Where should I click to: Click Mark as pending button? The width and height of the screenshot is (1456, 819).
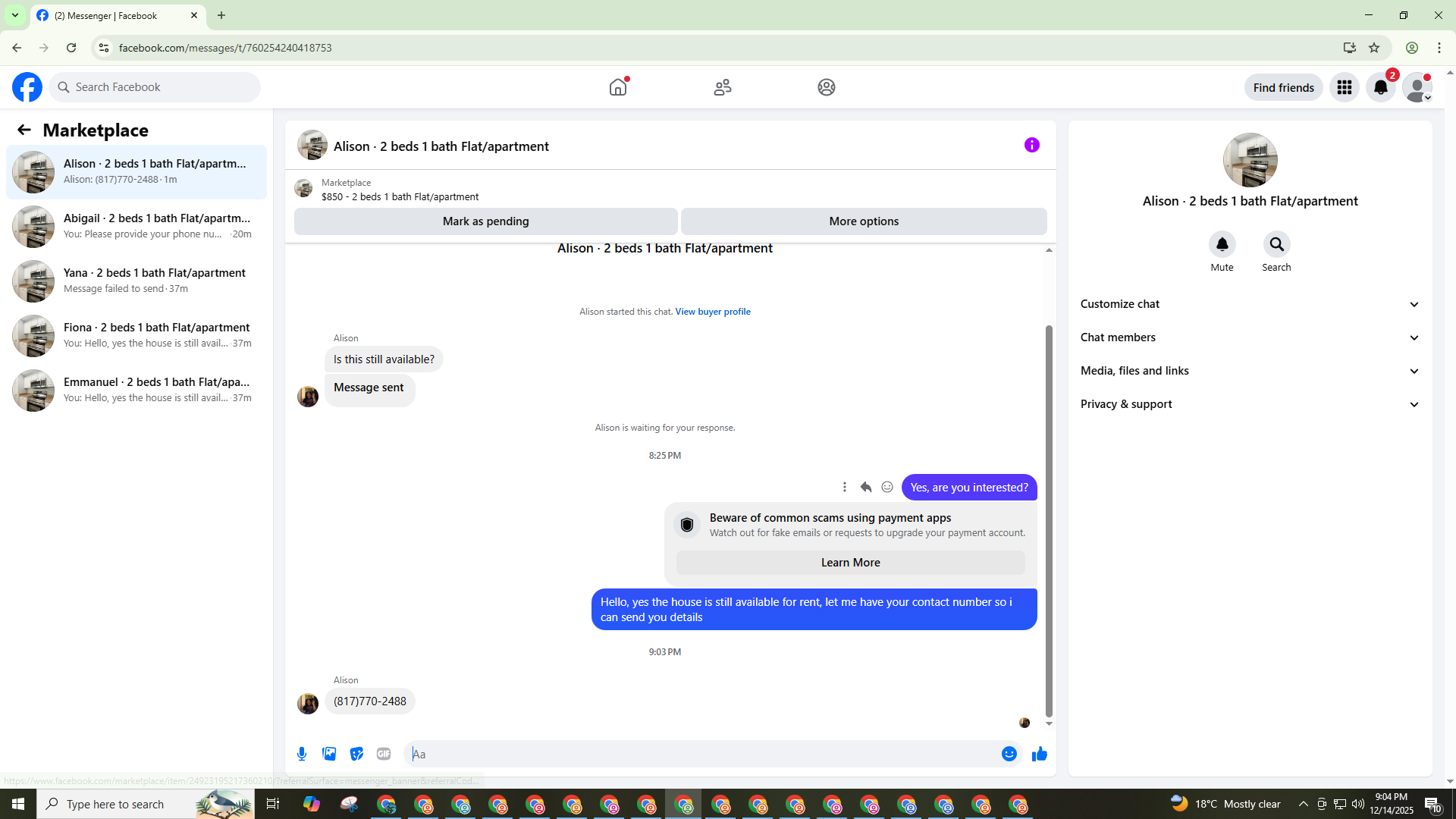[485, 221]
